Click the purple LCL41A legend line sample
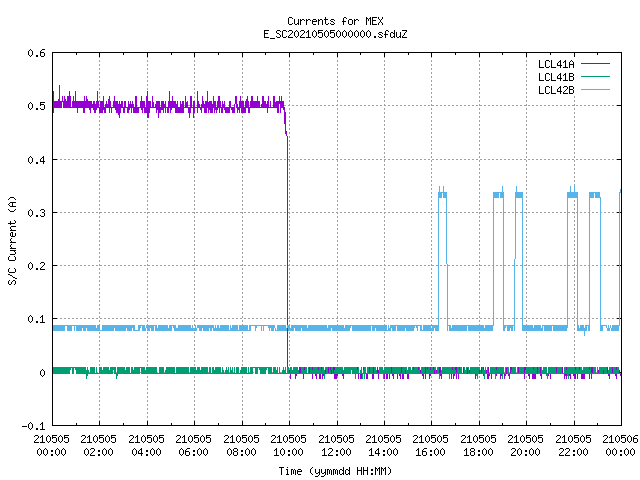The width and height of the screenshot is (640, 480). [596, 64]
